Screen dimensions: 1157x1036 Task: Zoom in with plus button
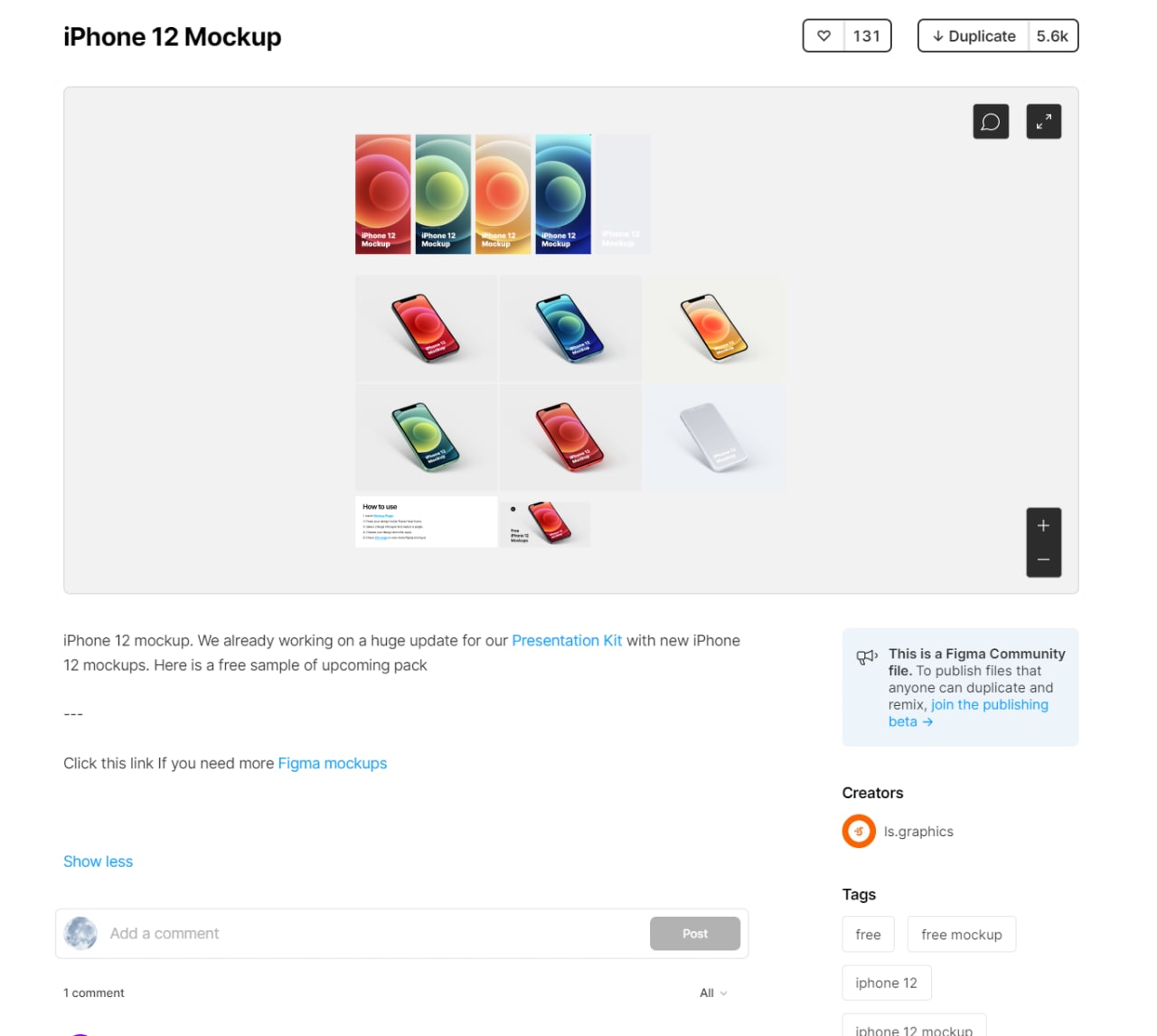tap(1044, 525)
